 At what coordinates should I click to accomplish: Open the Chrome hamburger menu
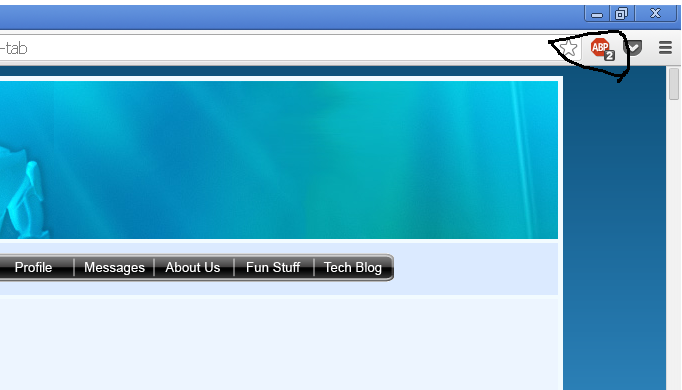(x=665, y=47)
